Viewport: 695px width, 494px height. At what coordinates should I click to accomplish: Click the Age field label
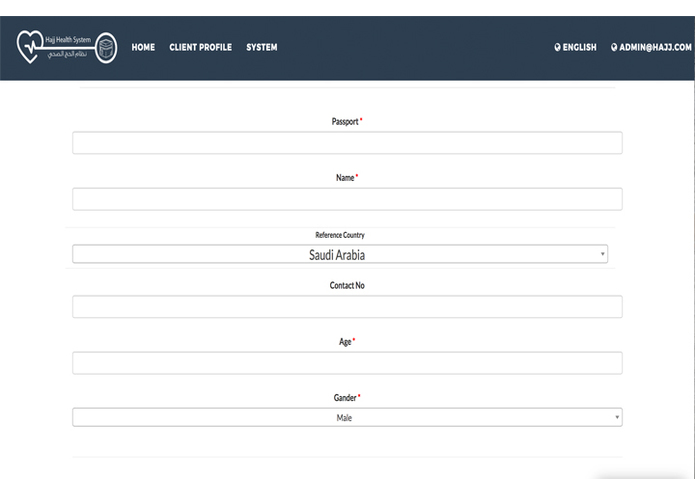[345, 342]
